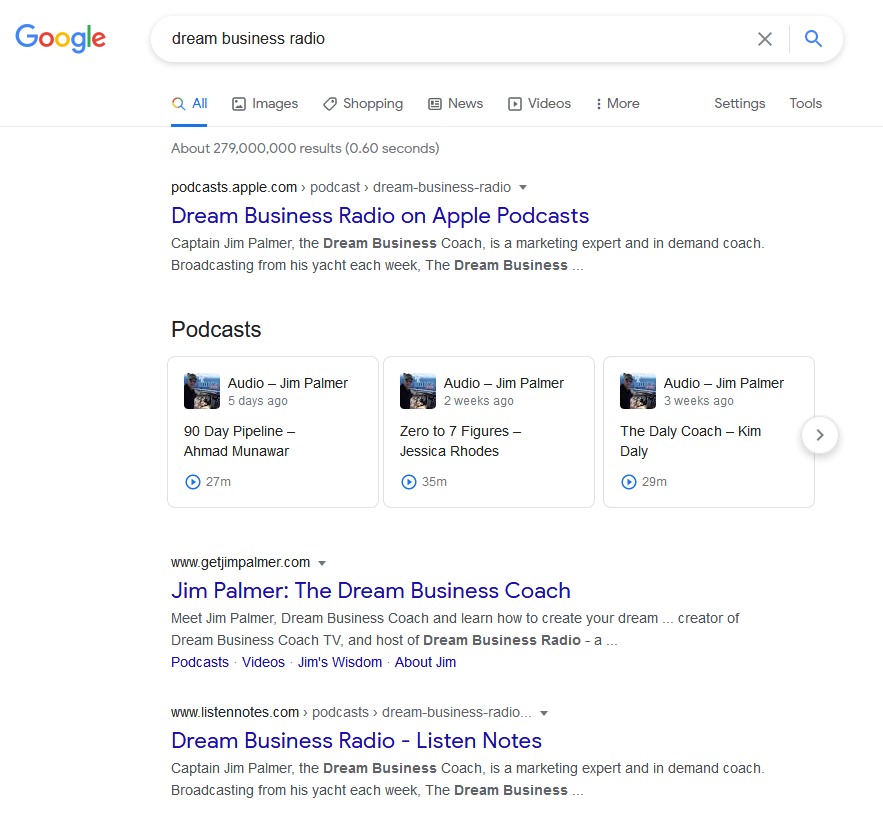The width and height of the screenshot is (883, 827).
Task: Open the Shopping tab
Action: (x=363, y=104)
